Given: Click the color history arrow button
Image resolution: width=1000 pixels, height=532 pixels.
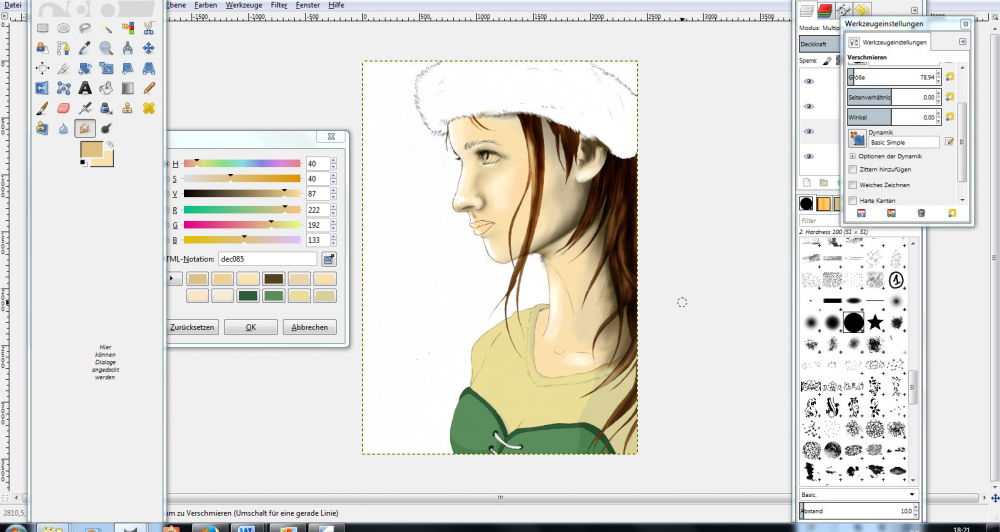Looking at the screenshot, I should (175, 279).
